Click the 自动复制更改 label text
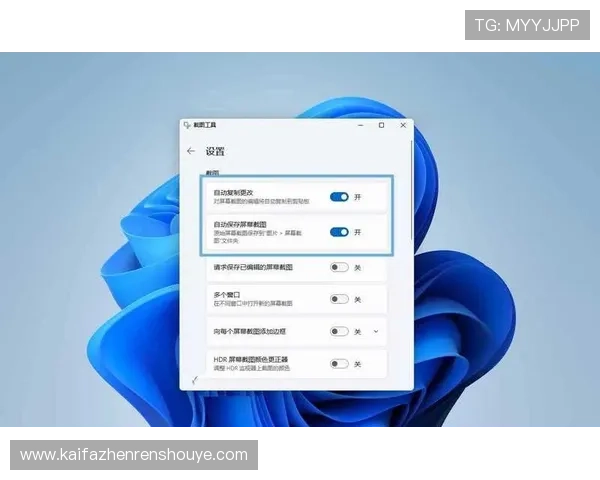 (x=233, y=193)
